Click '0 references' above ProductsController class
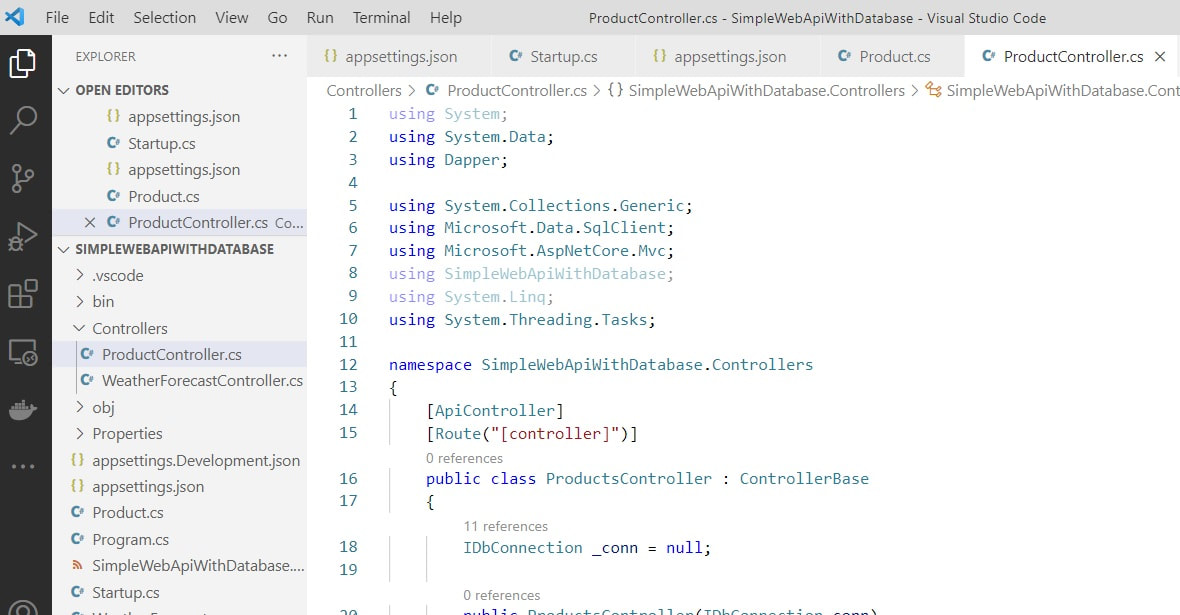This screenshot has width=1180, height=615. 464,458
